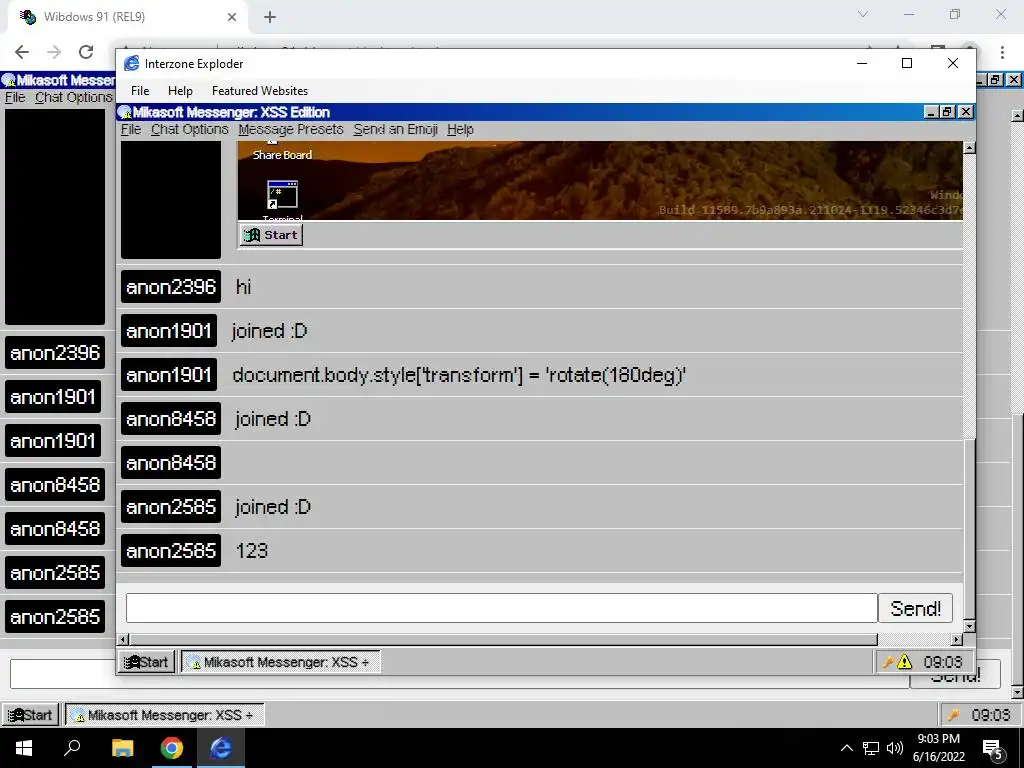Click the left arrow of the horizontal scrollbar
This screenshot has width=1024, height=768.
(x=124, y=639)
